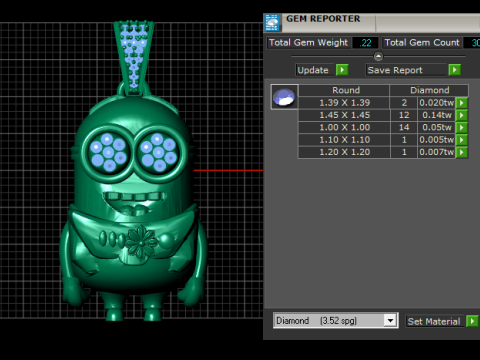Select the 1.00 X 1.00 size cell
This screenshot has height=360, width=480.
click(x=345, y=127)
